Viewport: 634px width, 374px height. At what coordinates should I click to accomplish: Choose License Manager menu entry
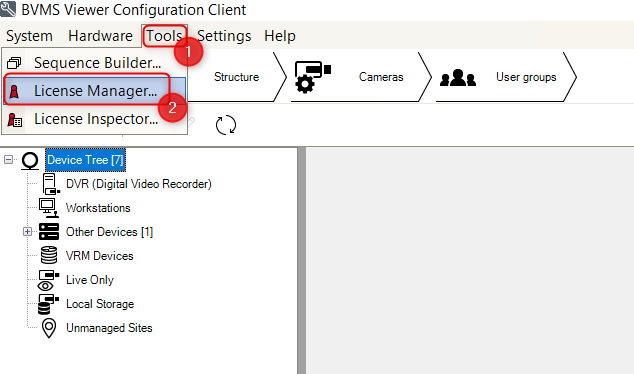(94, 91)
